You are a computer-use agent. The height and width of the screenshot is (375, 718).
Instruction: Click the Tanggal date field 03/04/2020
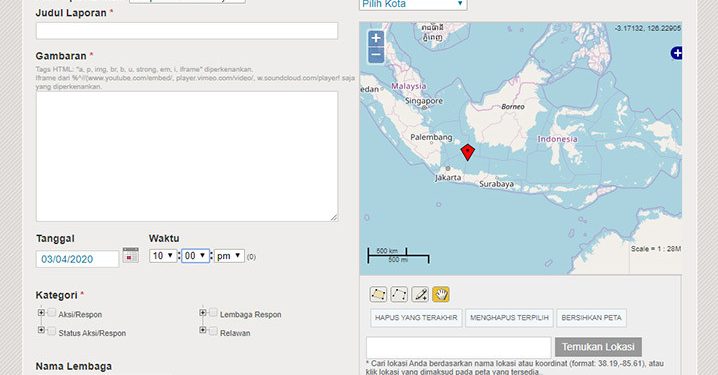(x=77, y=259)
